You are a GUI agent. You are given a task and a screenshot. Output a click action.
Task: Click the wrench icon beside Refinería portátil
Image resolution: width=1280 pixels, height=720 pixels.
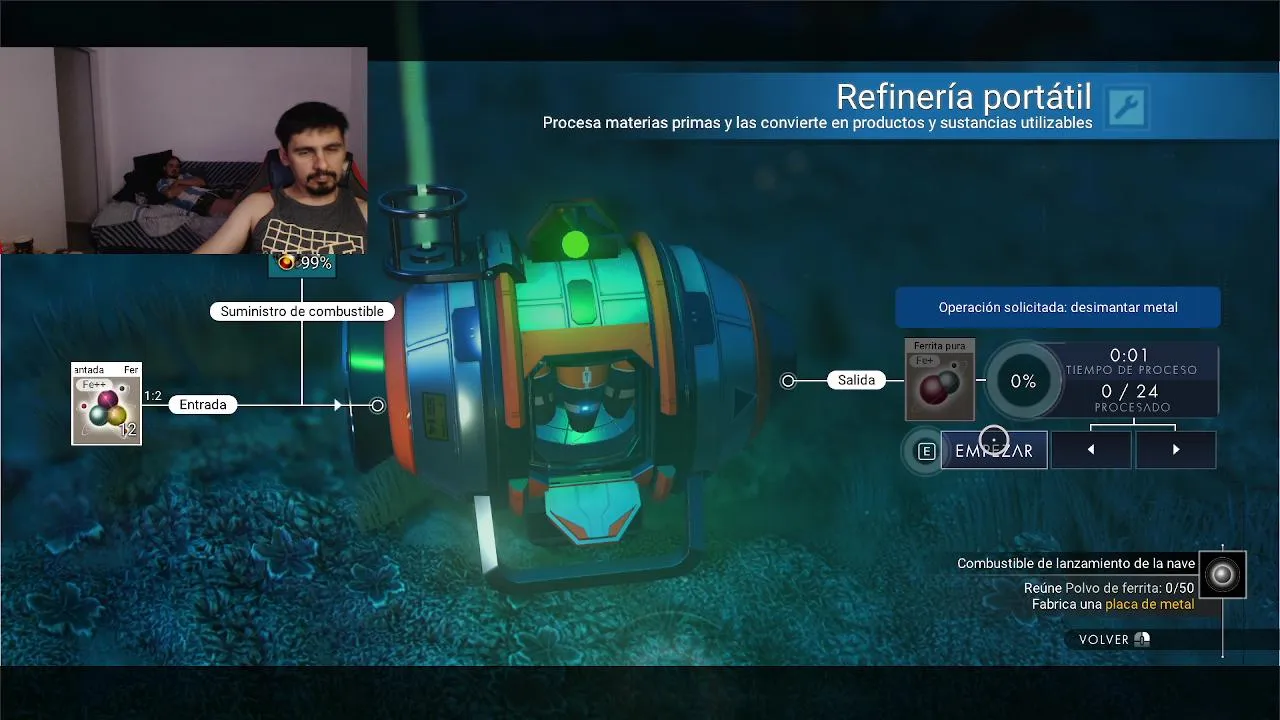[x=1126, y=107]
